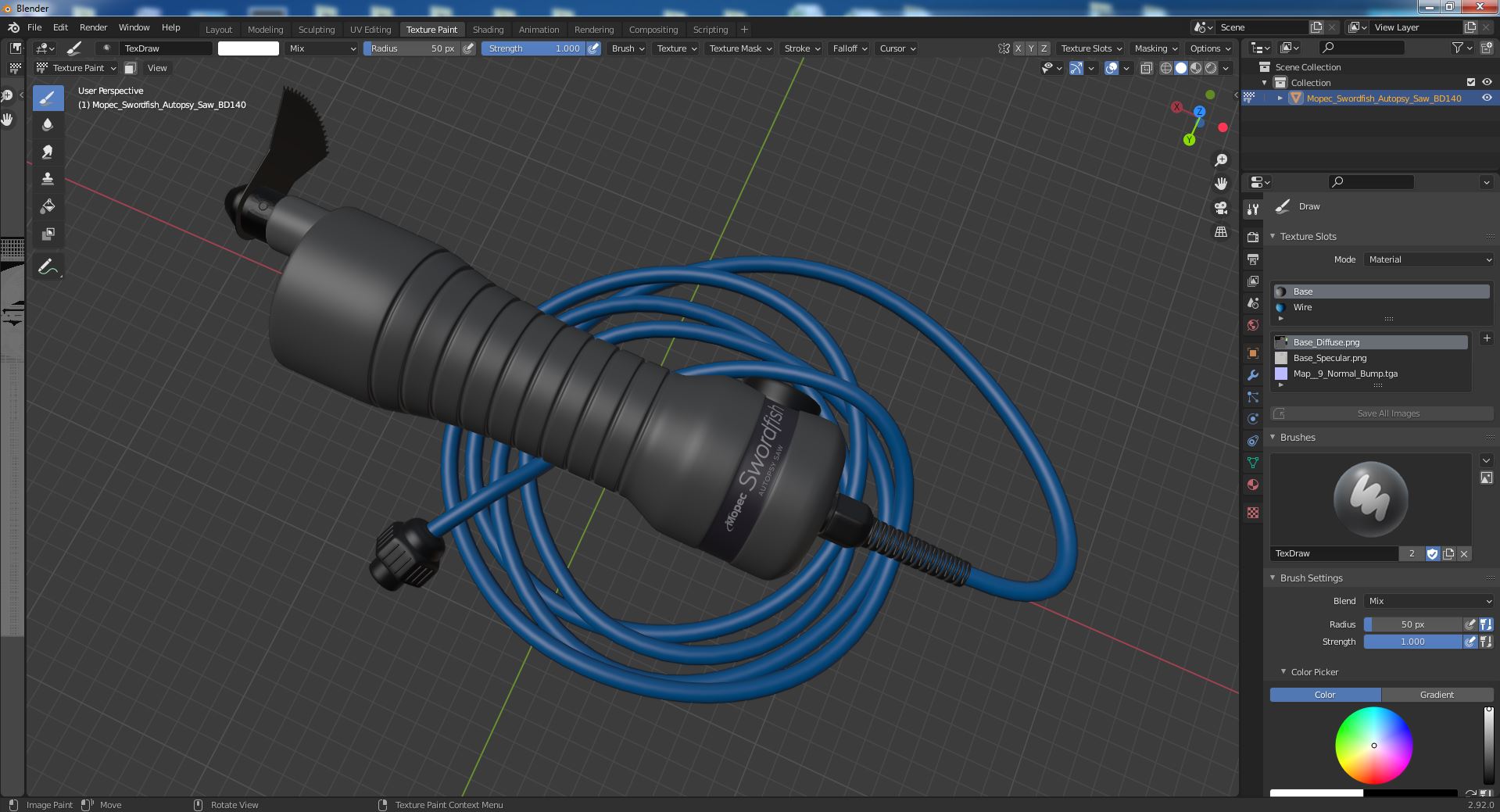Open the Tool properties tab

[x=1253, y=209]
